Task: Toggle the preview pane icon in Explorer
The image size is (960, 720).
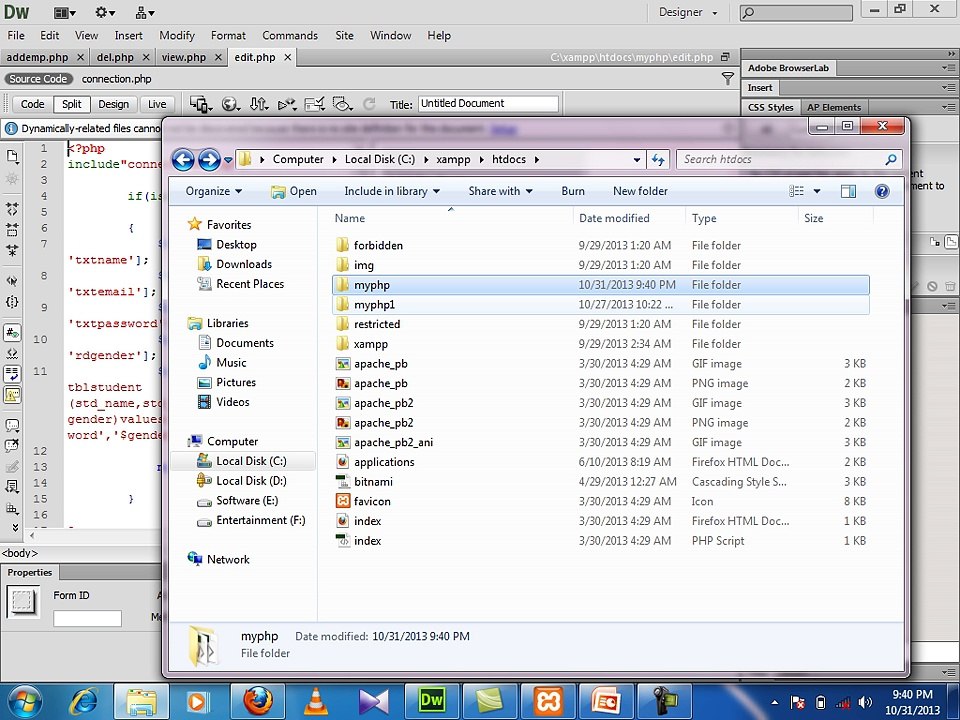Action: pos(848,191)
